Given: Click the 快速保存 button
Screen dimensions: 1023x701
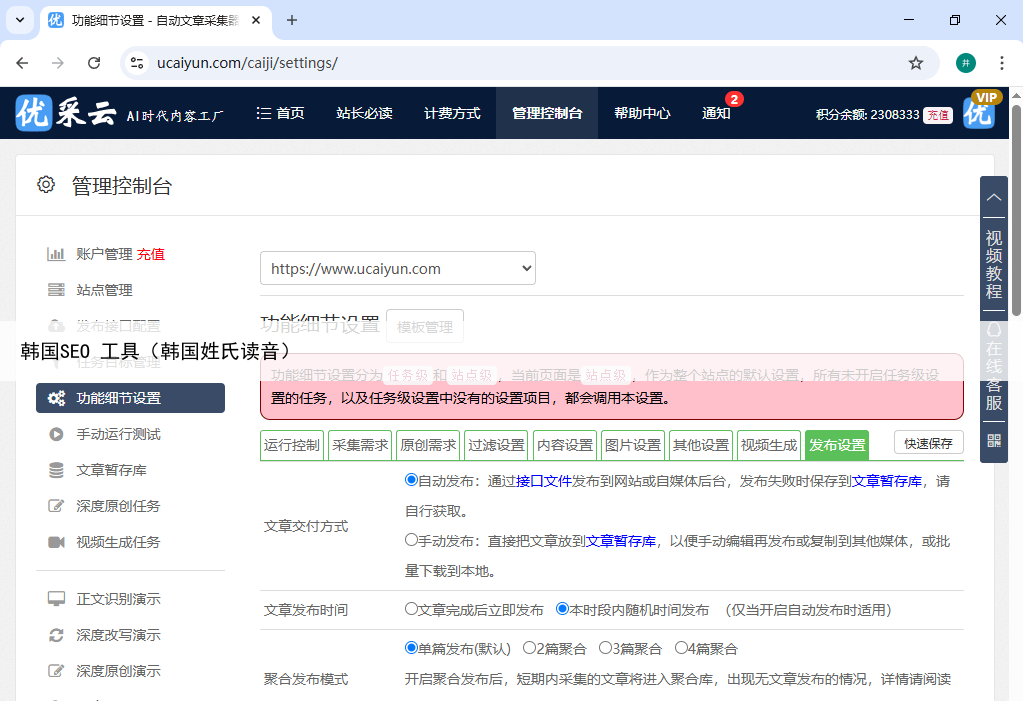Looking at the screenshot, I should click(928, 443).
